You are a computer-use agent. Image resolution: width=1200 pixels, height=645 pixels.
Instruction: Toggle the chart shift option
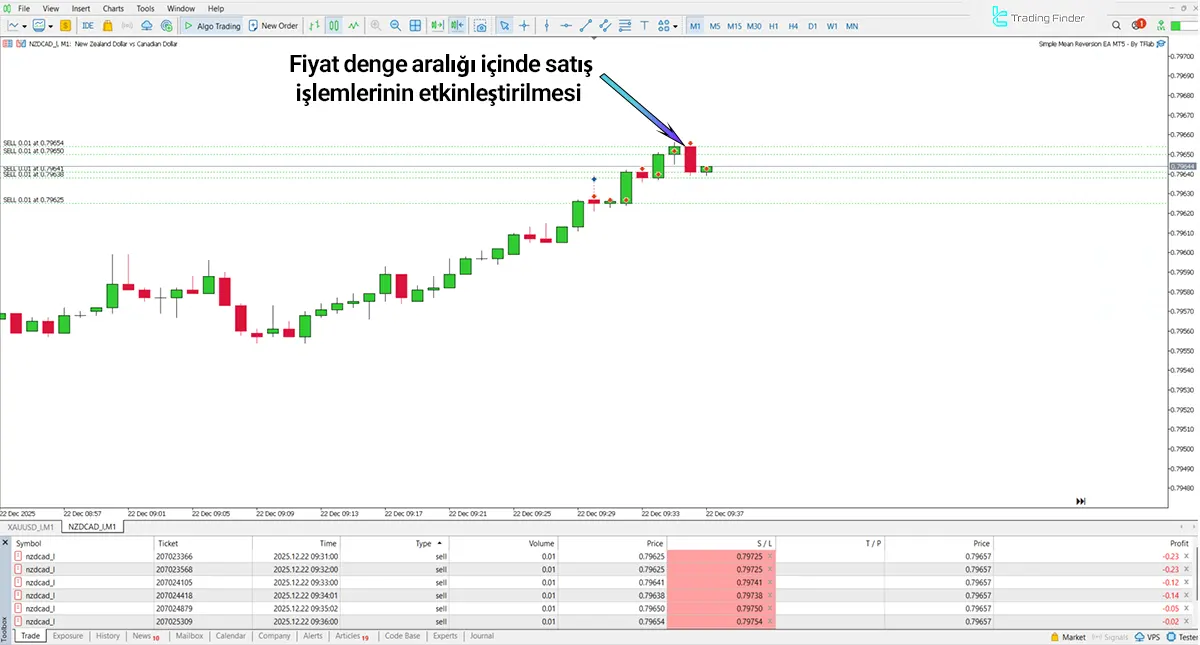pyautogui.click(x=458, y=25)
